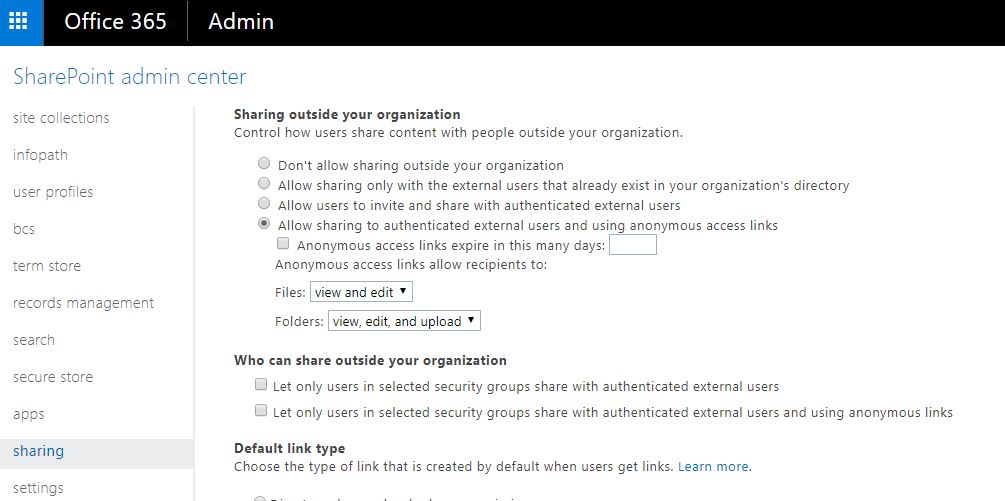Go to site collections in sidebar
The width and height of the screenshot is (1005, 501).
click(61, 118)
